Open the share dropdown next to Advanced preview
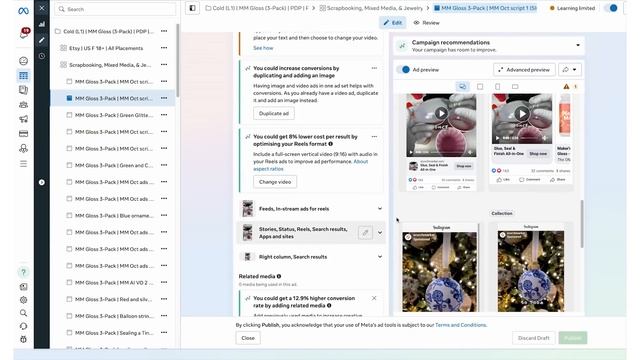This screenshot has height=360, width=640. (x=570, y=70)
